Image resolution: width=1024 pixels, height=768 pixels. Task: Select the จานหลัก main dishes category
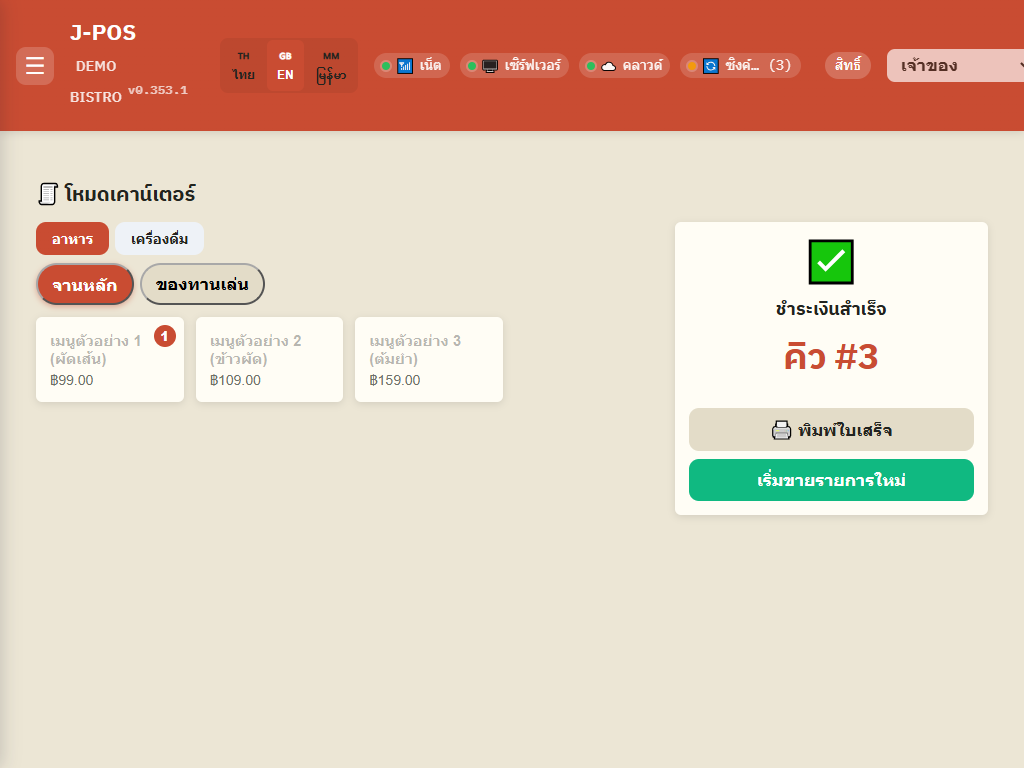pos(85,284)
